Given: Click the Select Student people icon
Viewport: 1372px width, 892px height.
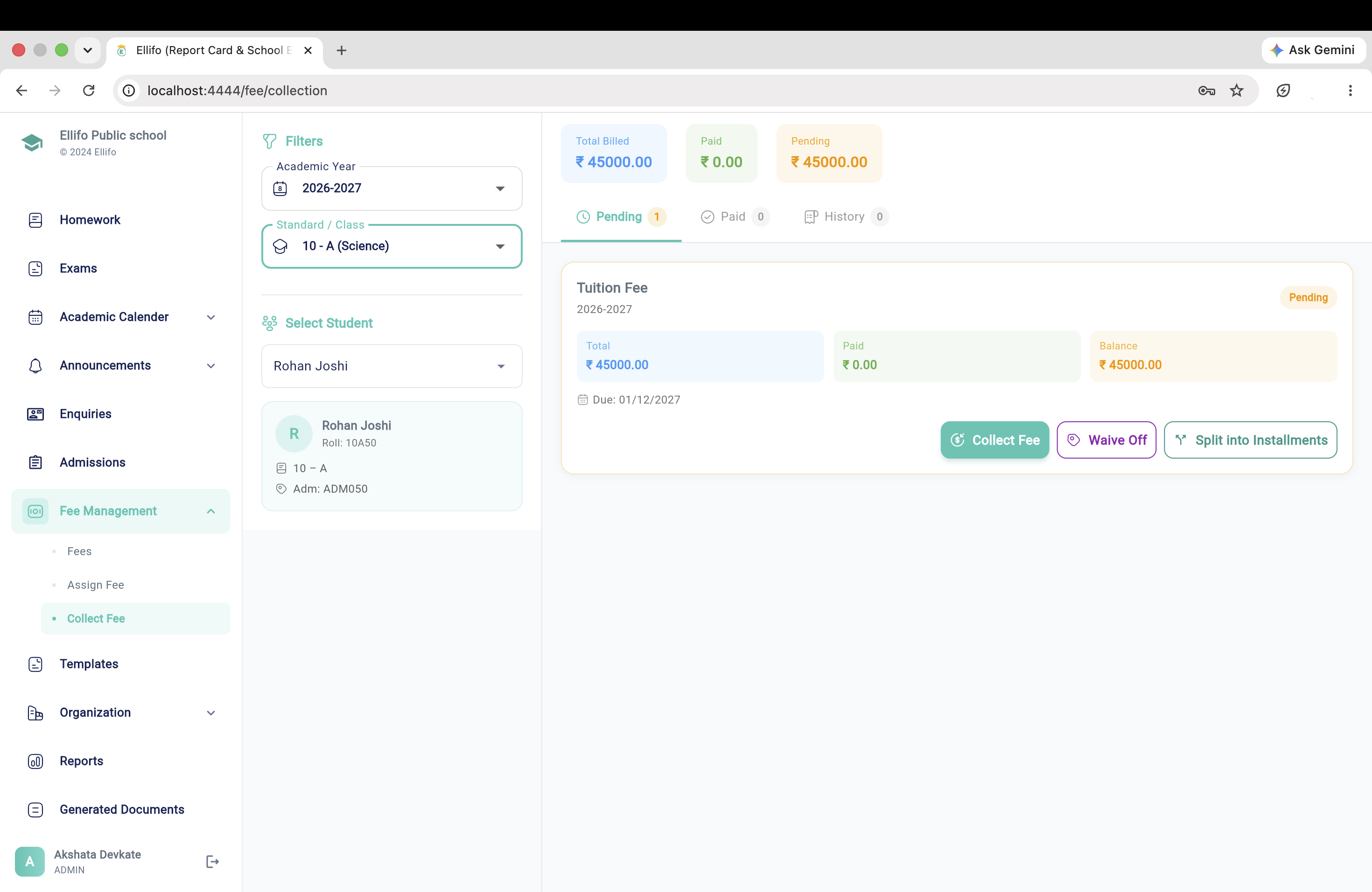Looking at the screenshot, I should click(269, 323).
